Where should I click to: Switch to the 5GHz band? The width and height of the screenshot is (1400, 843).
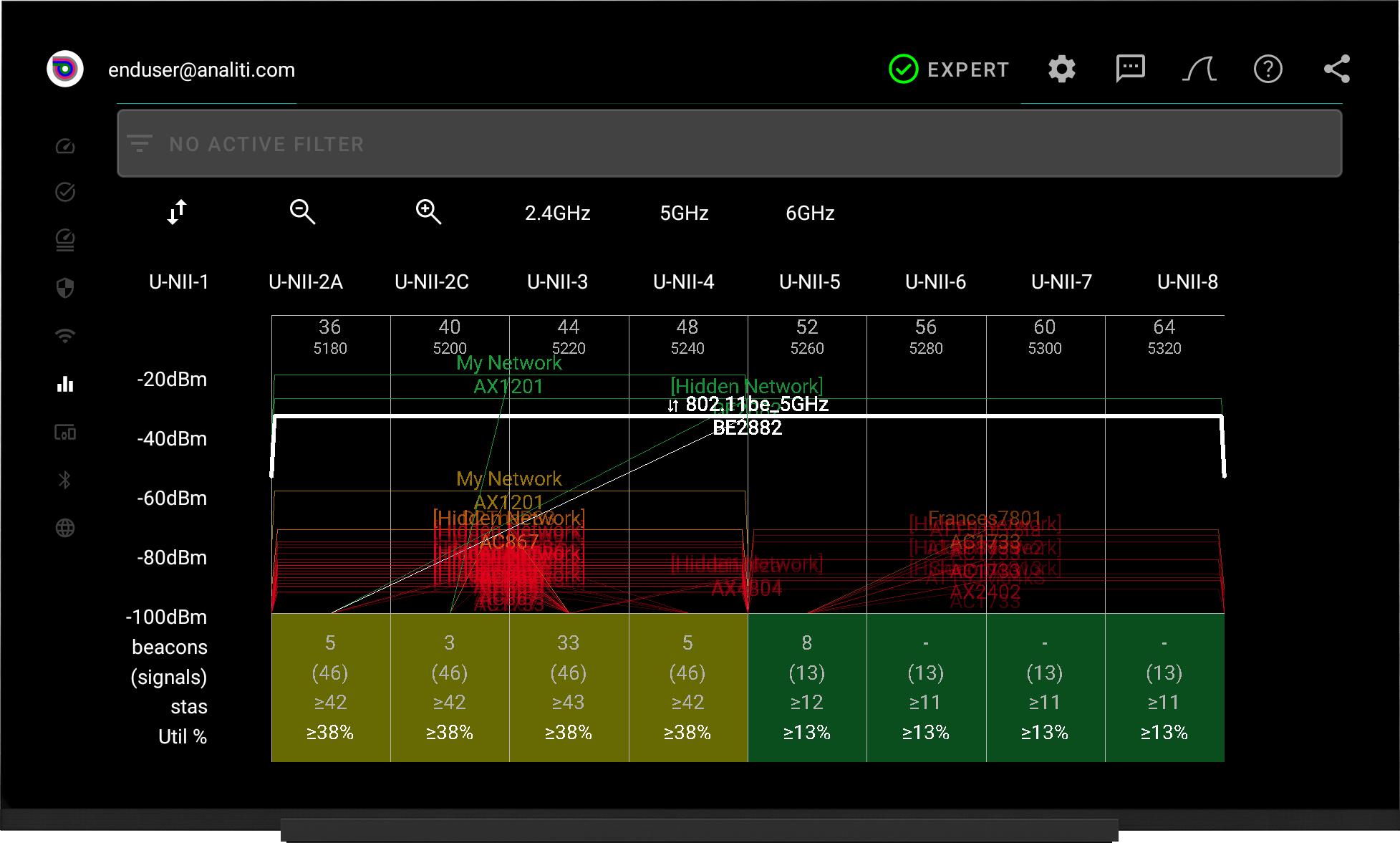pos(684,213)
